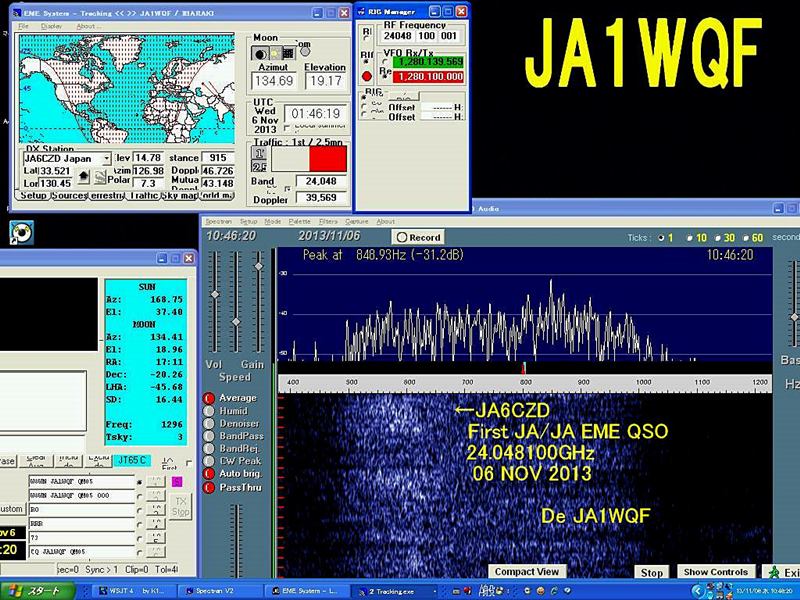
Task: Click the CQ JA1WQF TX message field
Action: [82, 552]
